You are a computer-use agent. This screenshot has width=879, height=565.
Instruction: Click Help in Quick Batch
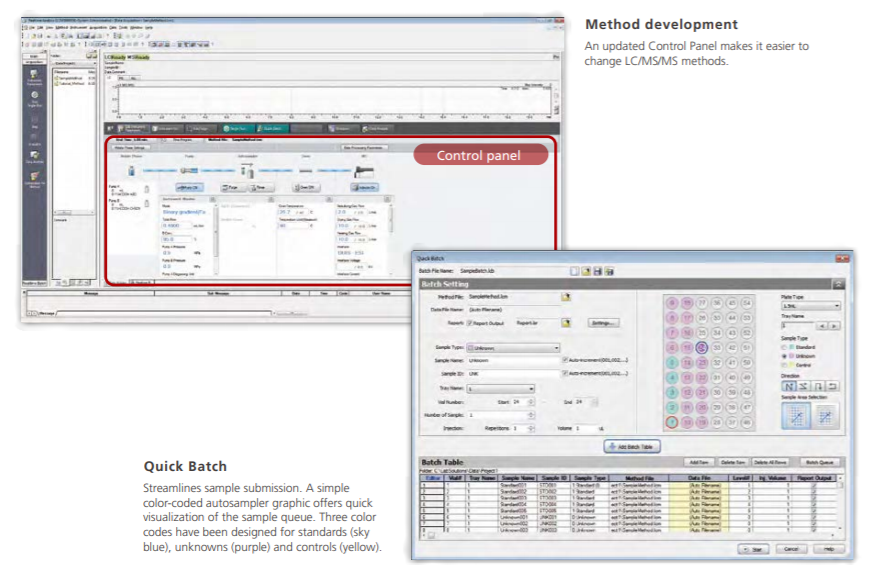(829, 549)
